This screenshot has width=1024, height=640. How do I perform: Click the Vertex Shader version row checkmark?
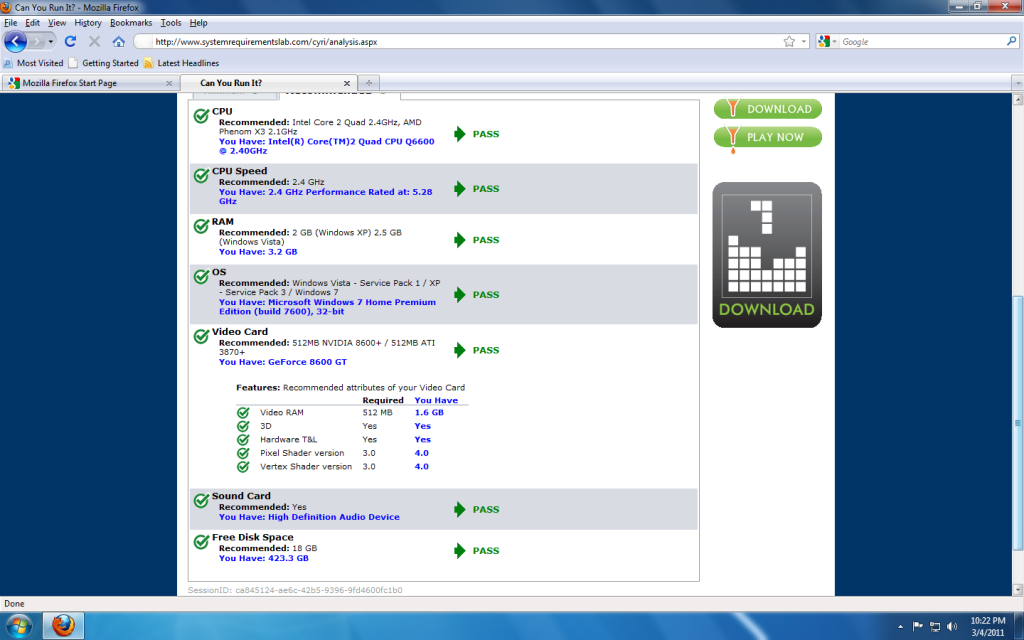(x=243, y=467)
